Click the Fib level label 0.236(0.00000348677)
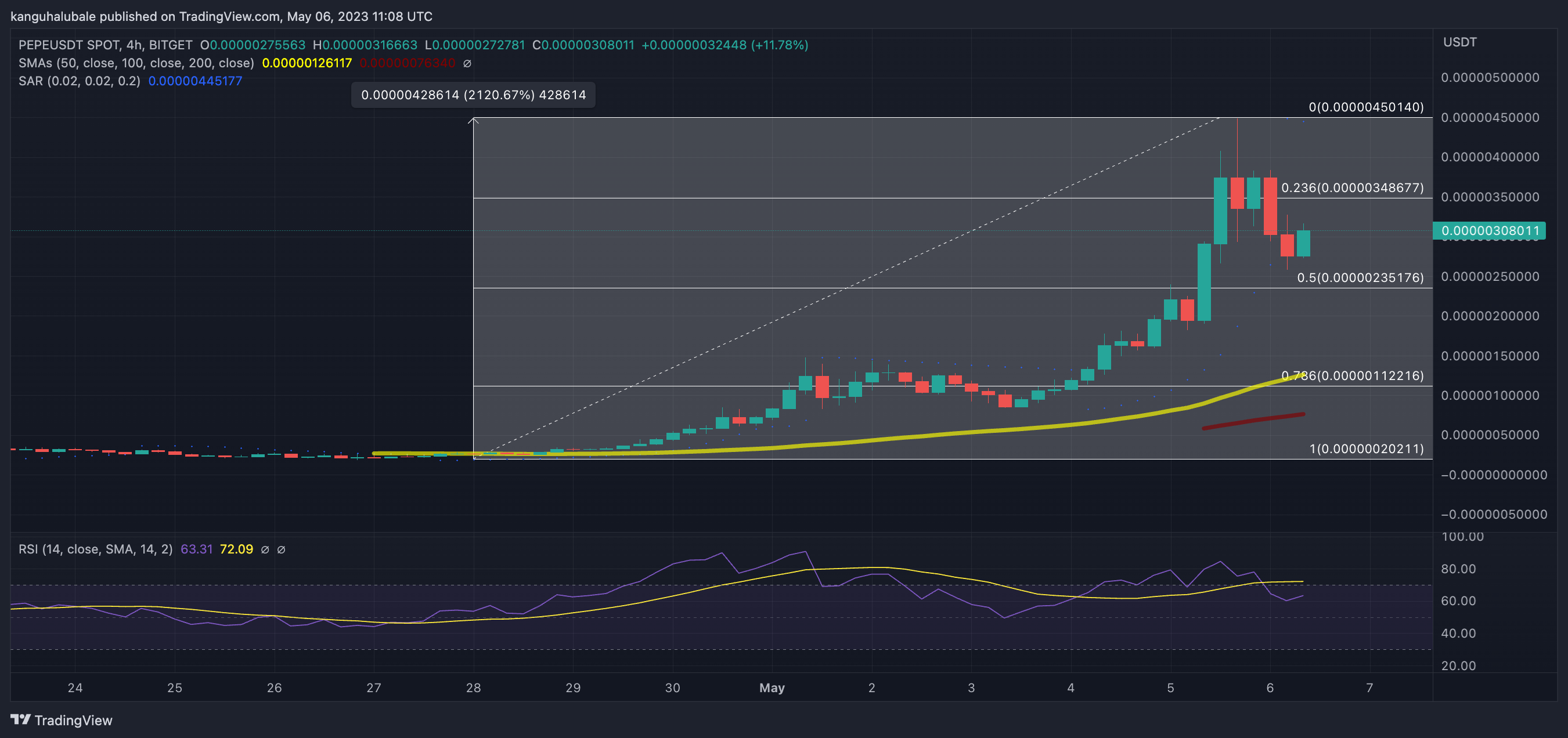1568x738 pixels. coord(1353,188)
